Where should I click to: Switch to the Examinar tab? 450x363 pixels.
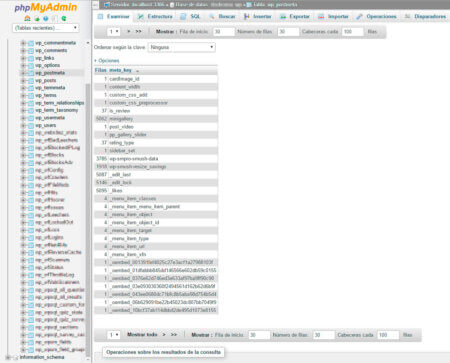pos(114,16)
